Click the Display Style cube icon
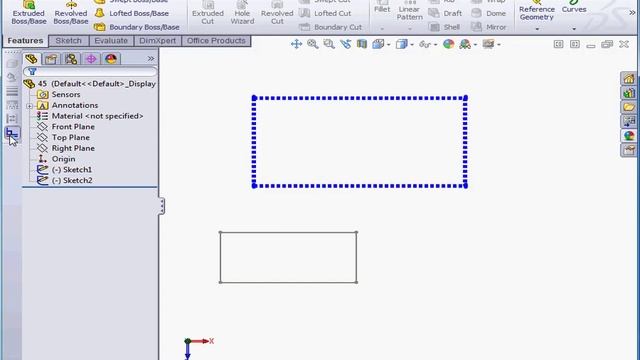Viewport: 640px width, 360px height. coord(401,44)
